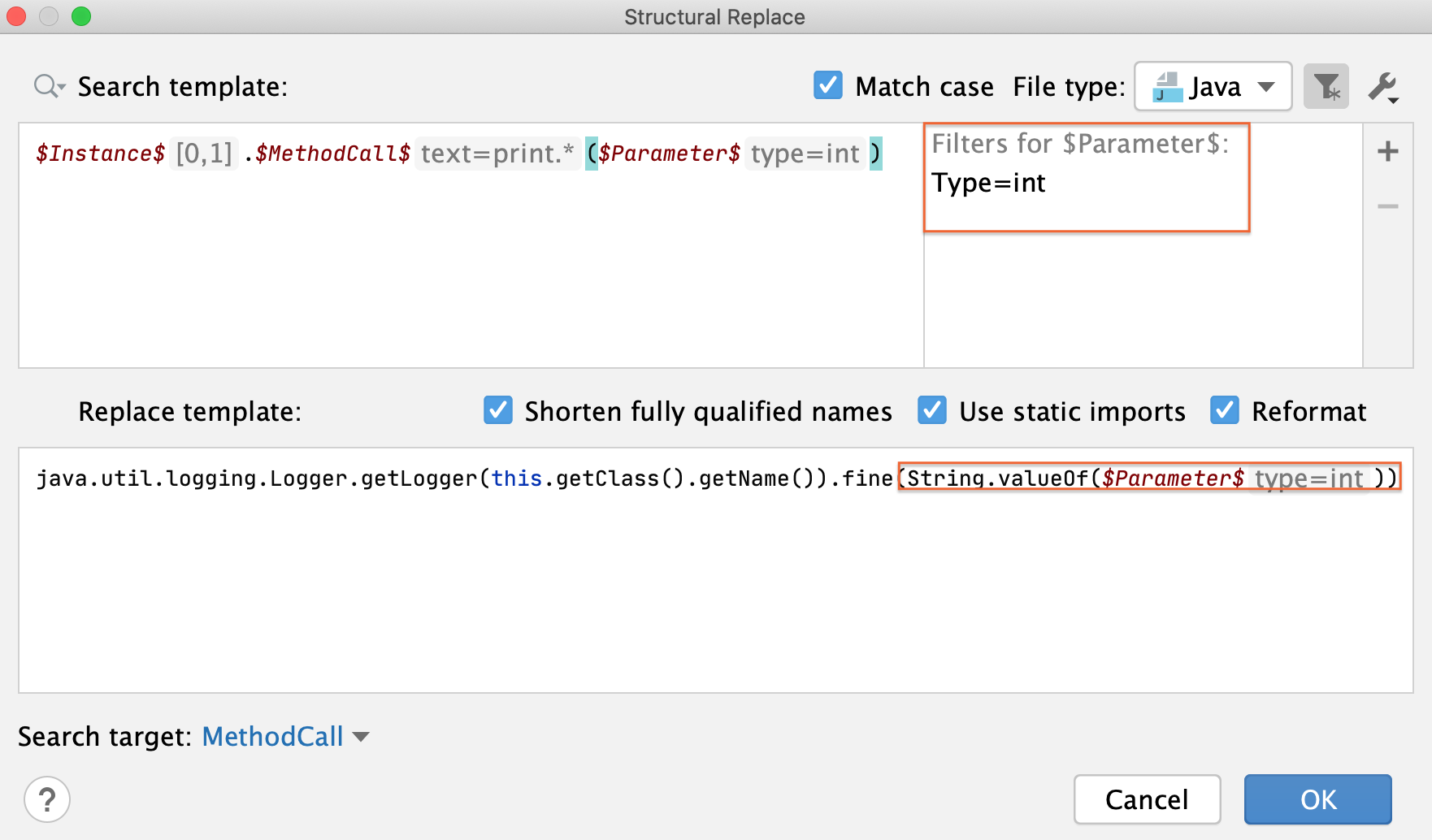Screen dimensions: 1432x840
Task: Toggle the filter panel funnel icon
Action: (x=1326, y=86)
